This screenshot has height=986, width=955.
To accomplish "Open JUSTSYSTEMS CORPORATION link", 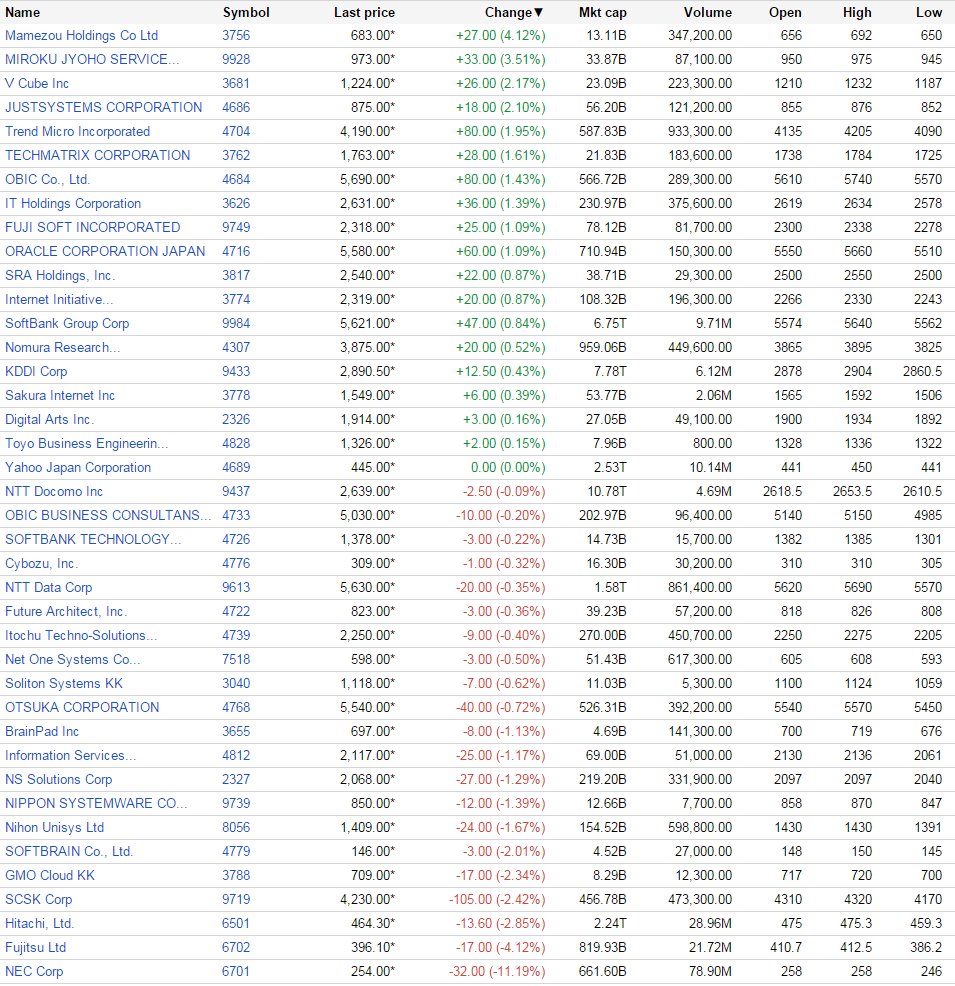I will [x=104, y=108].
